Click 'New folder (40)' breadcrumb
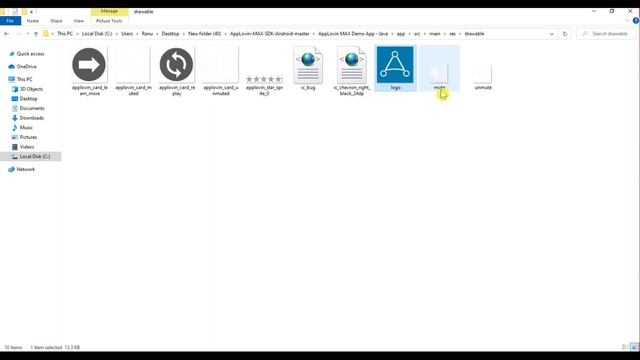 (x=204, y=34)
